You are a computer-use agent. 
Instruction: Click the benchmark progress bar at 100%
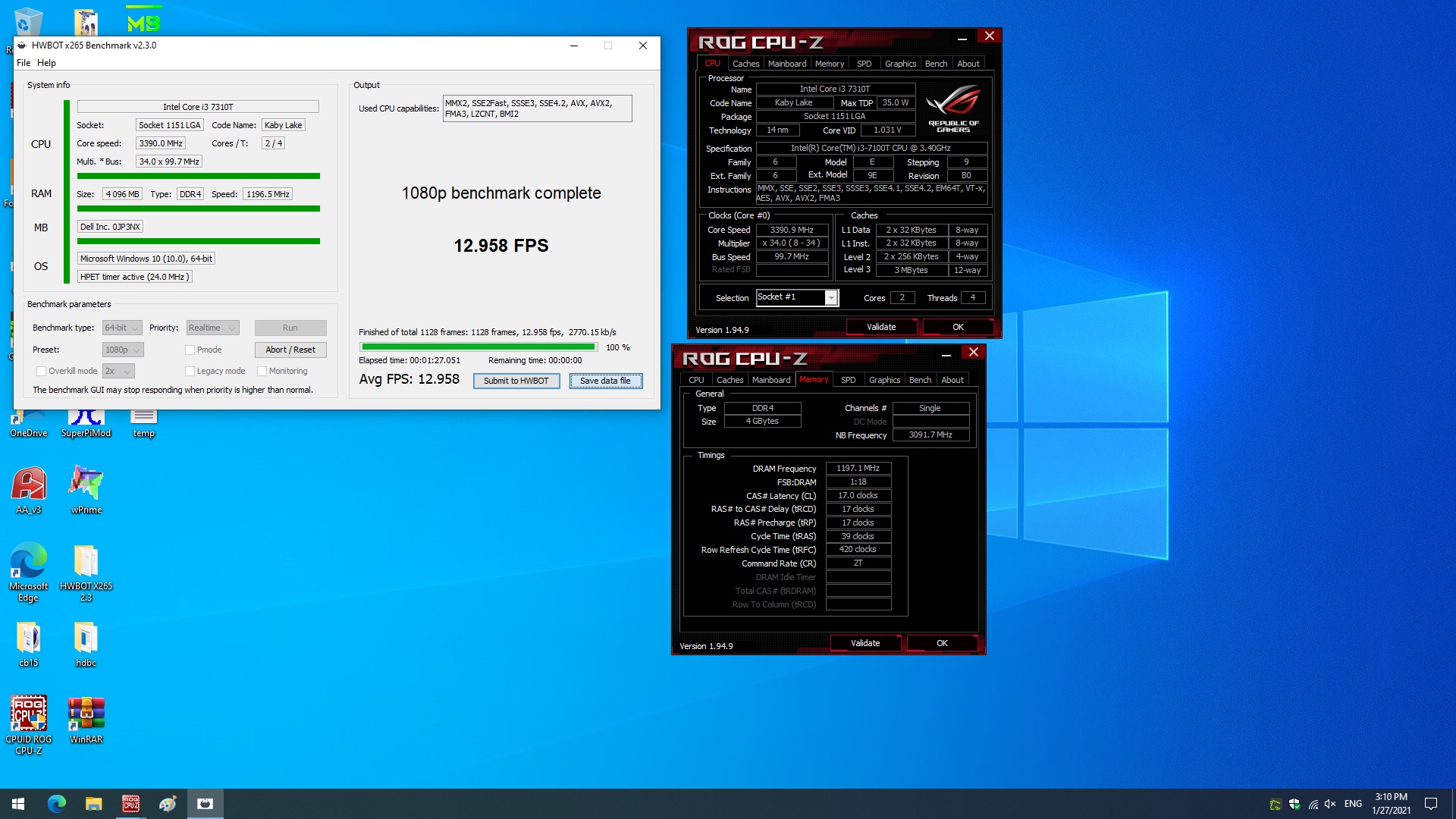click(x=479, y=347)
